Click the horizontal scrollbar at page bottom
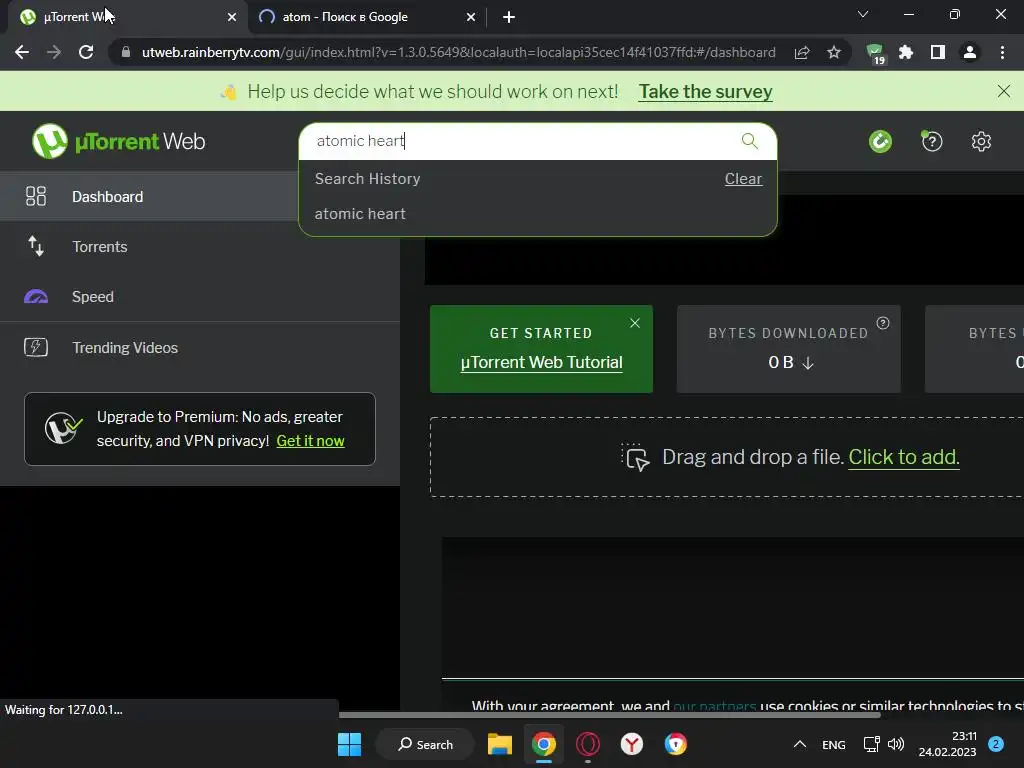 click(609, 715)
